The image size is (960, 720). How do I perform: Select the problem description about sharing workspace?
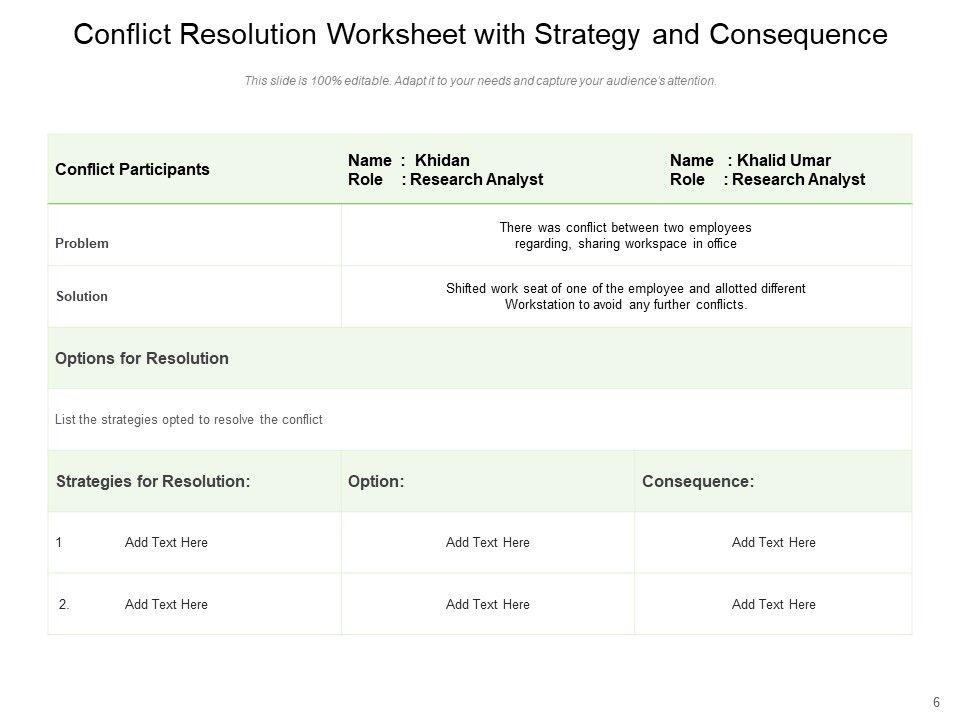625,235
